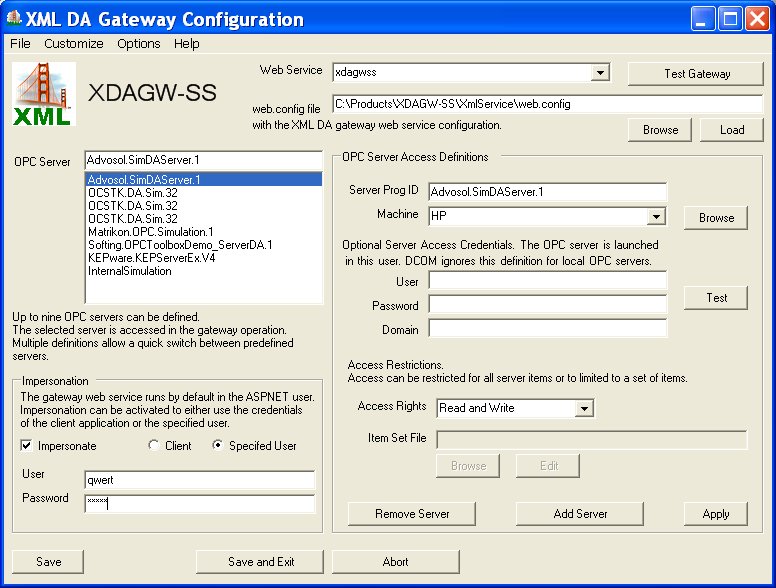Click the Save button
The height and width of the screenshot is (588, 776).
click(48, 562)
